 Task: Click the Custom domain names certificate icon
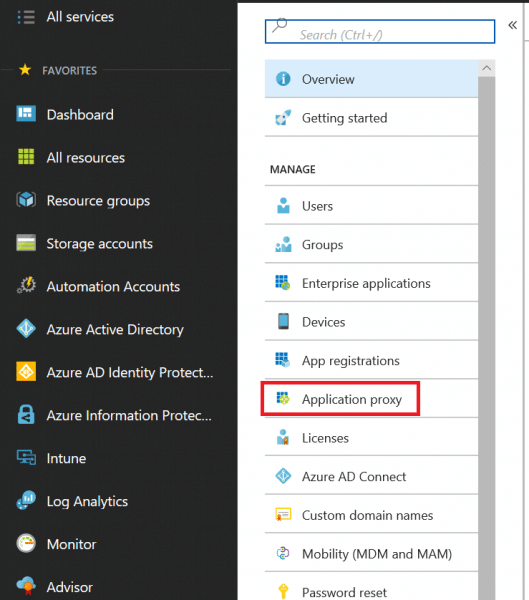(283, 515)
